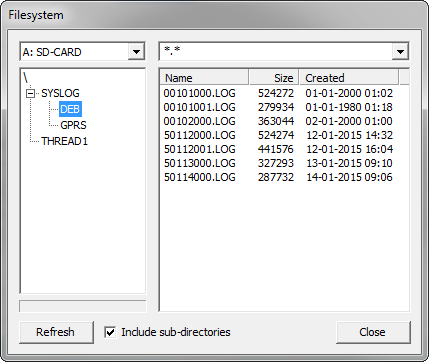
Task: Select the THREAD1 folder
Action: (65, 141)
